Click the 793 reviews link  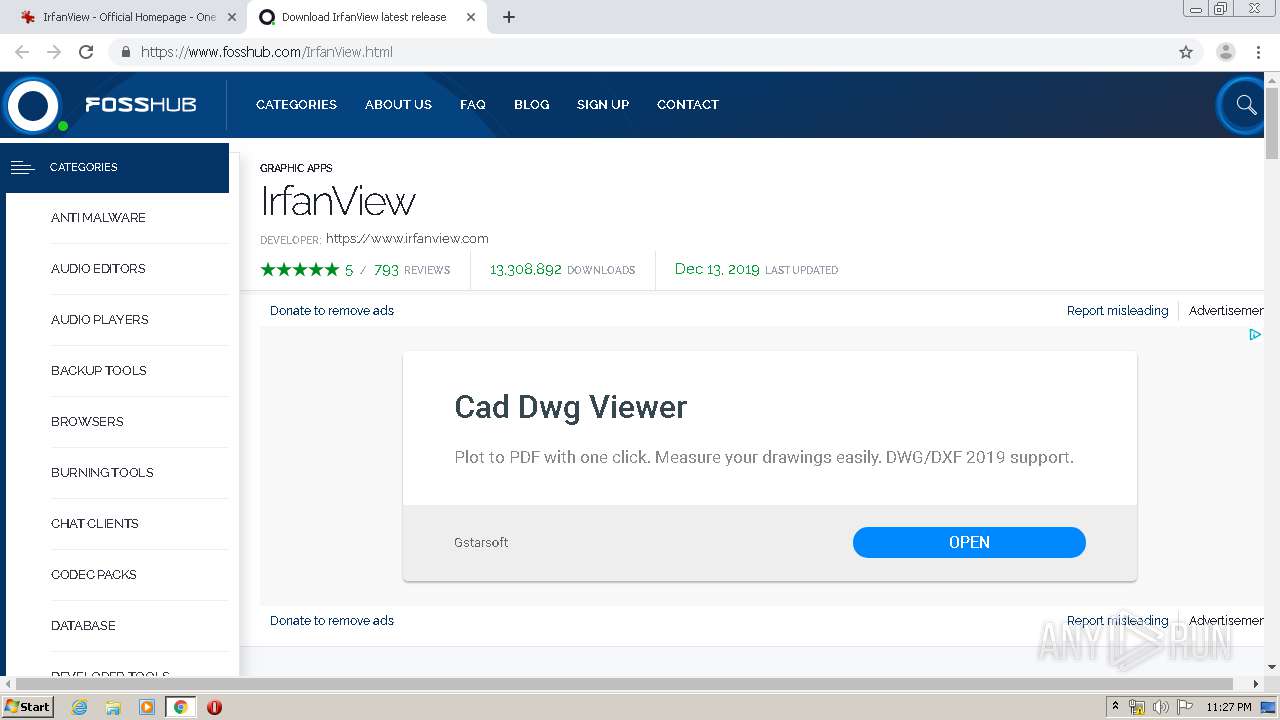tap(412, 269)
